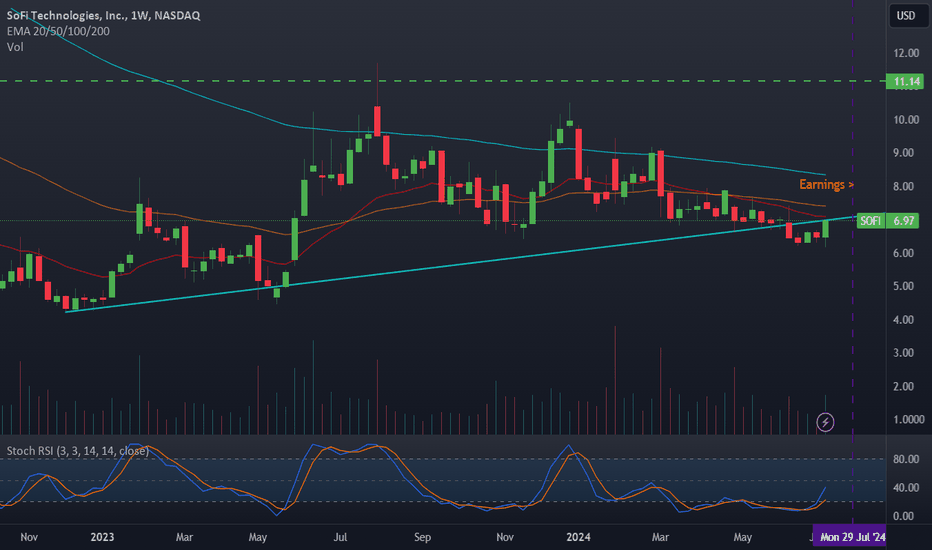Click the Jul label on time axis
This screenshot has width=932, height=550.
click(340, 537)
